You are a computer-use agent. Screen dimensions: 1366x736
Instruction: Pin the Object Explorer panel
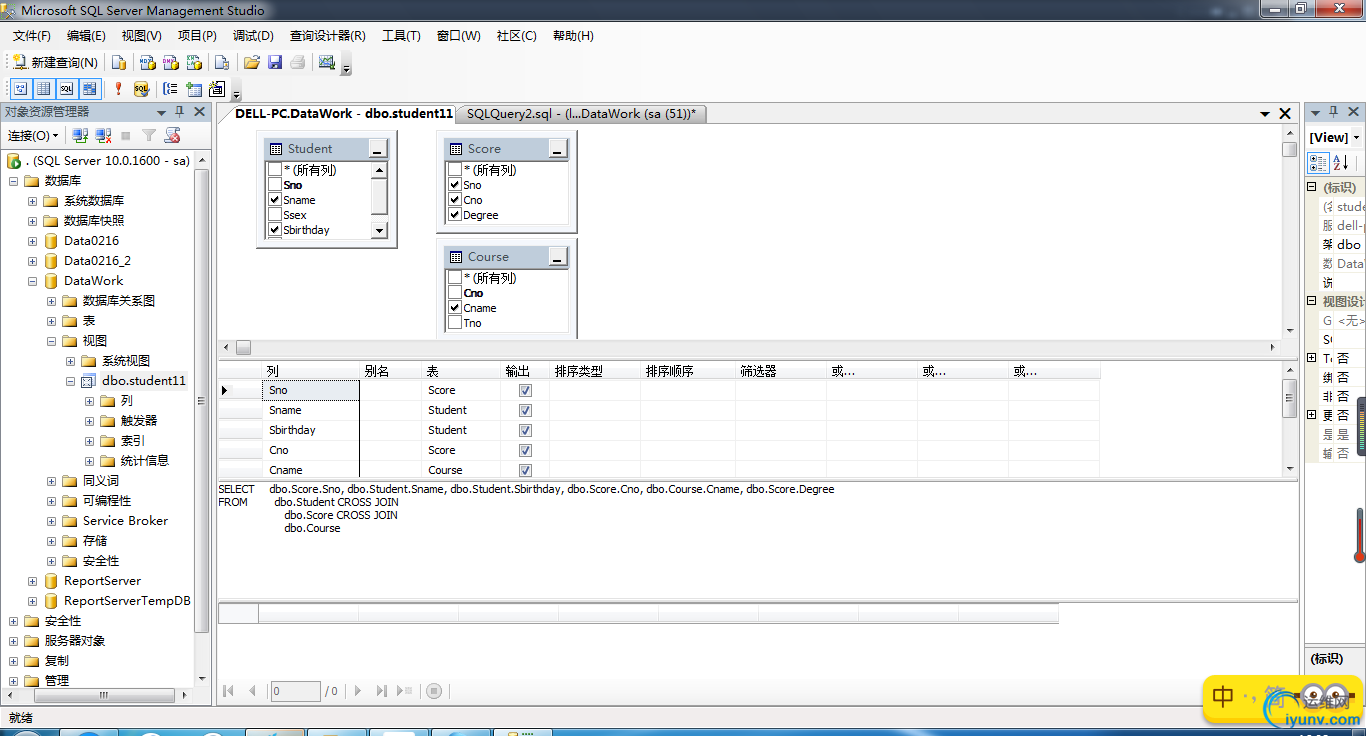pos(180,112)
